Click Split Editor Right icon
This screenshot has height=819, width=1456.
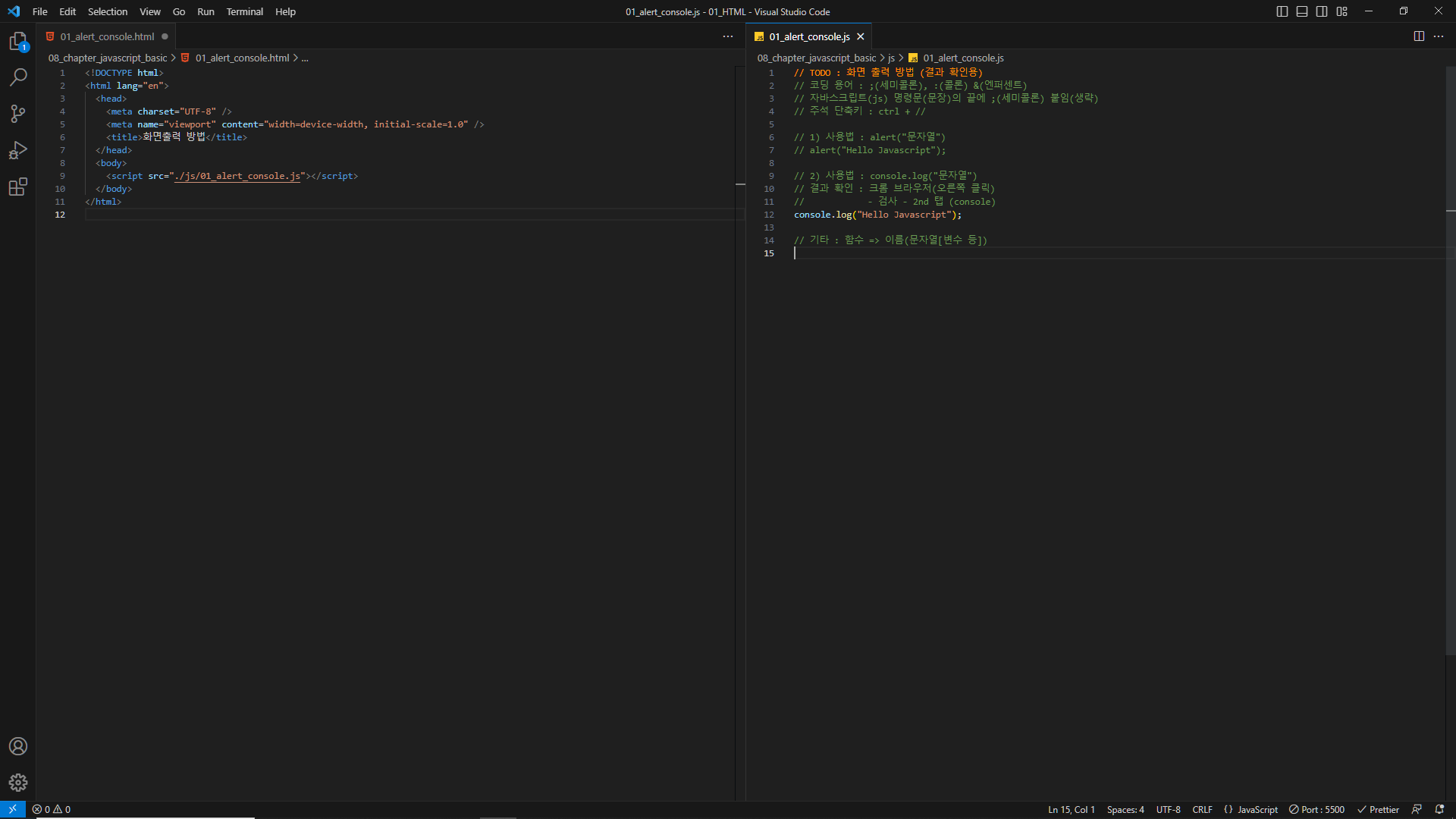(x=1419, y=36)
